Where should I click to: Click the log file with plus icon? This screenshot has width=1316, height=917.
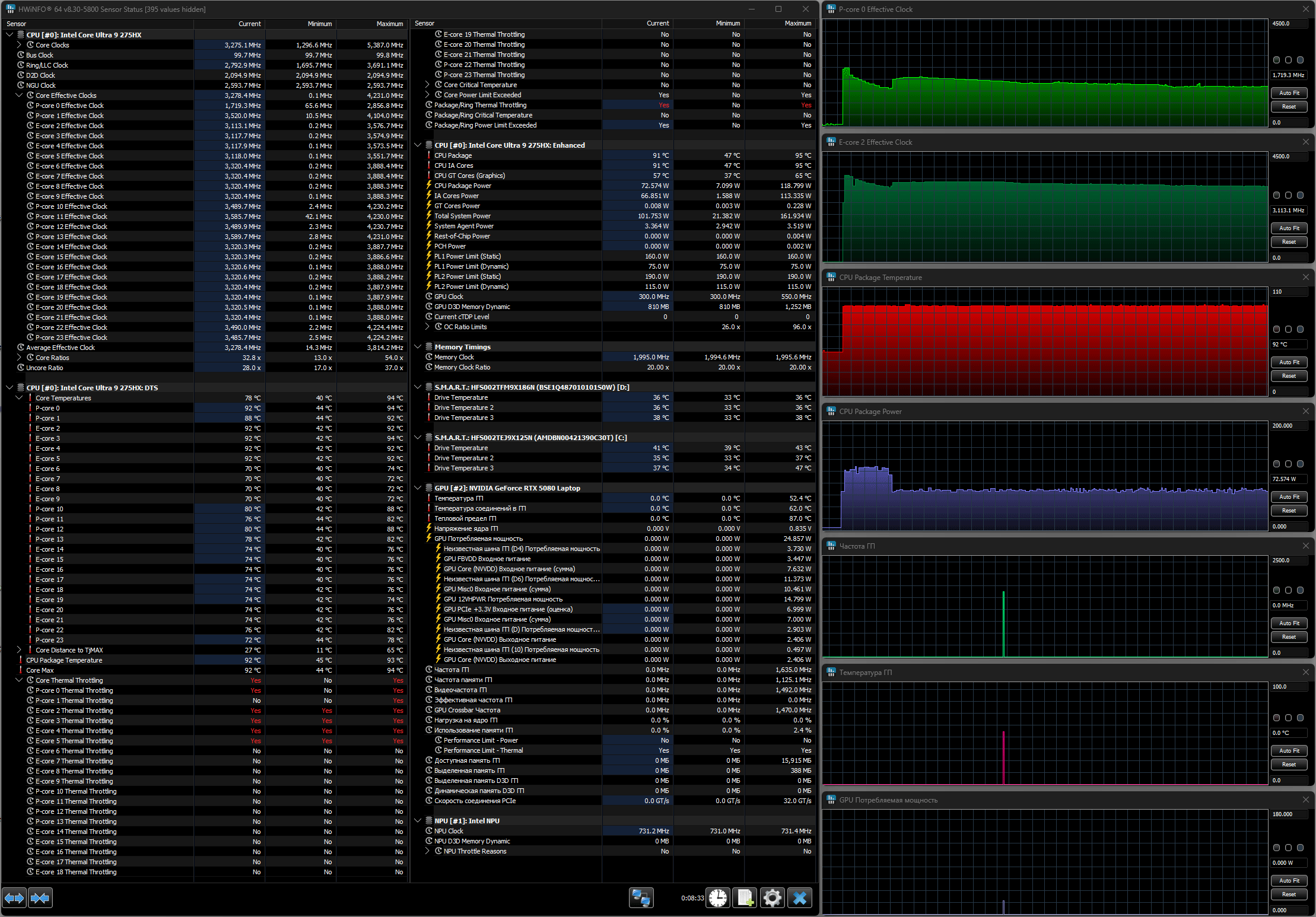[745, 898]
